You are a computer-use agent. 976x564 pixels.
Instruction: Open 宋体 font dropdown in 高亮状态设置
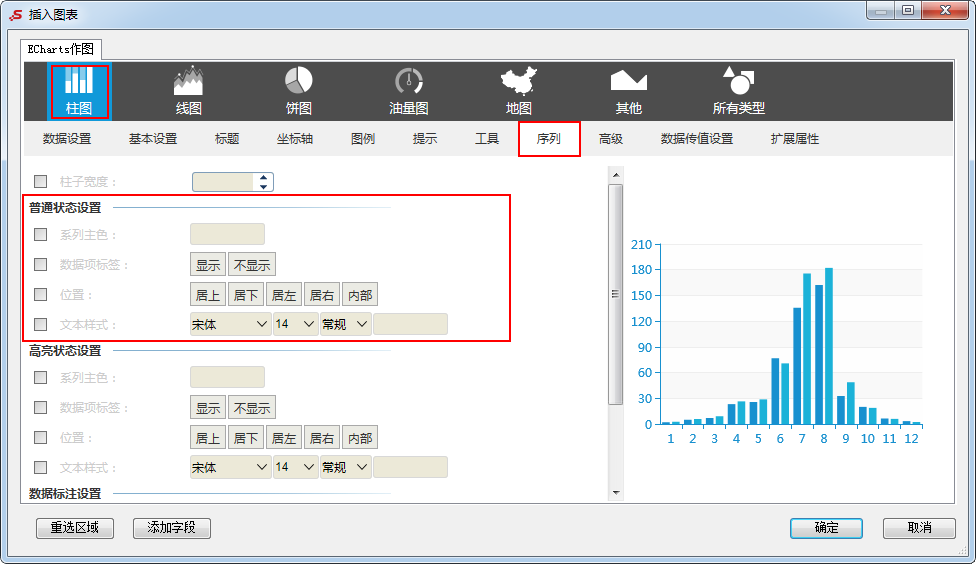click(230, 468)
